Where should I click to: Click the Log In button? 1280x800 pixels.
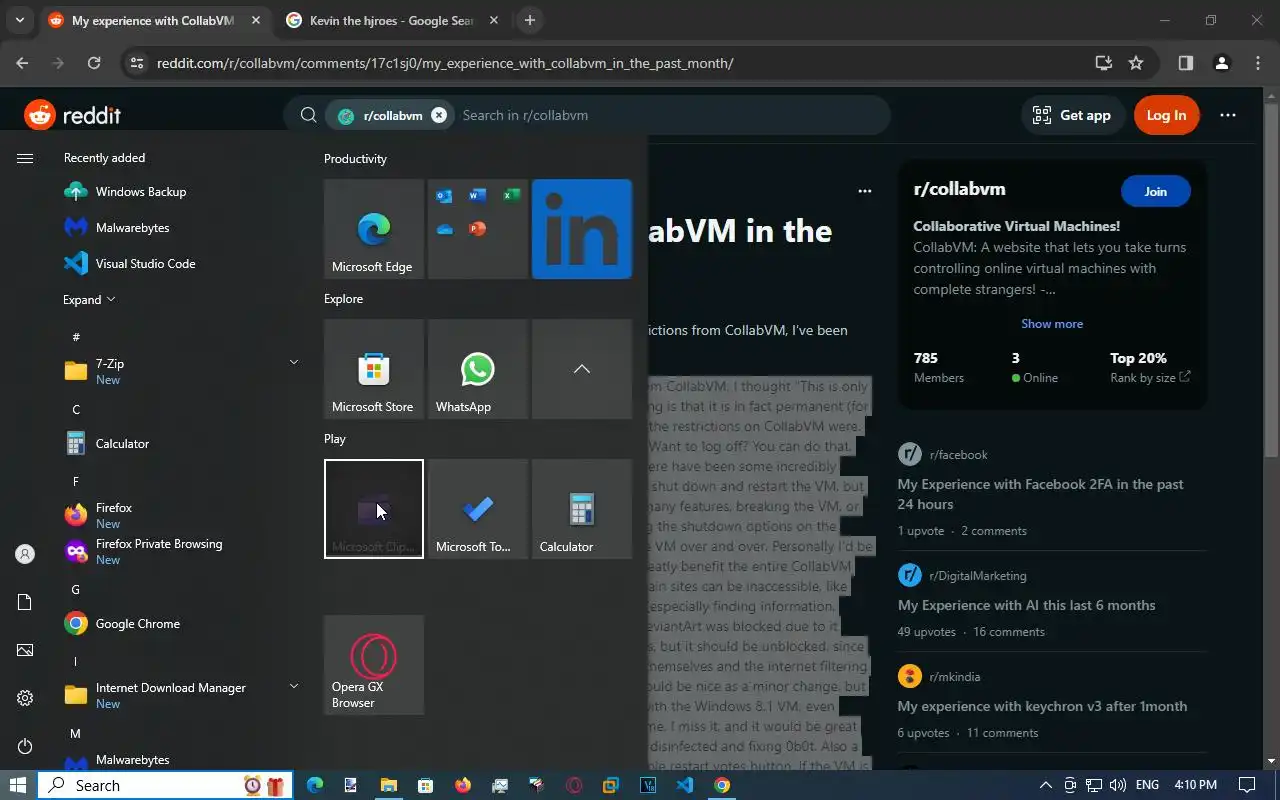pyautogui.click(x=1166, y=115)
